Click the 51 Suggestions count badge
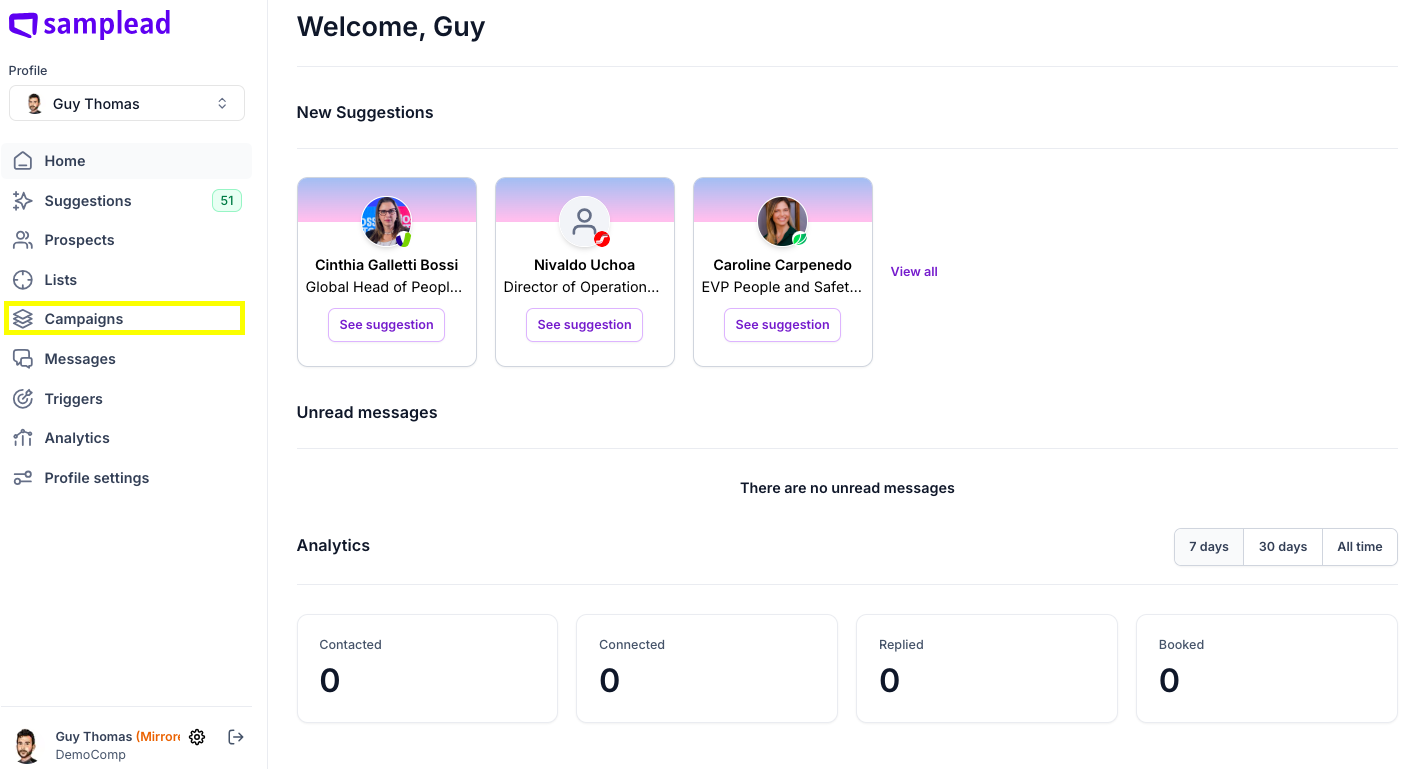This screenshot has width=1405, height=769. coord(227,201)
